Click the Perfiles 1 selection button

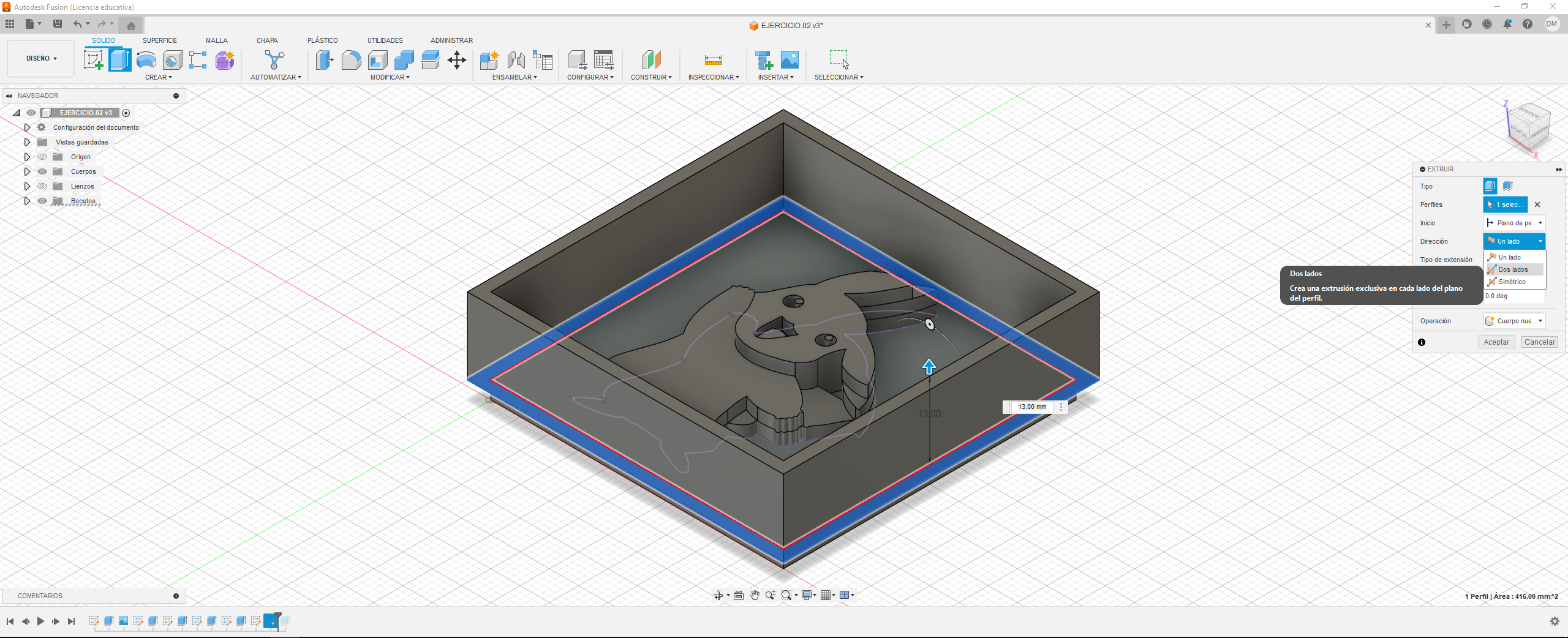(x=1506, y=205)
